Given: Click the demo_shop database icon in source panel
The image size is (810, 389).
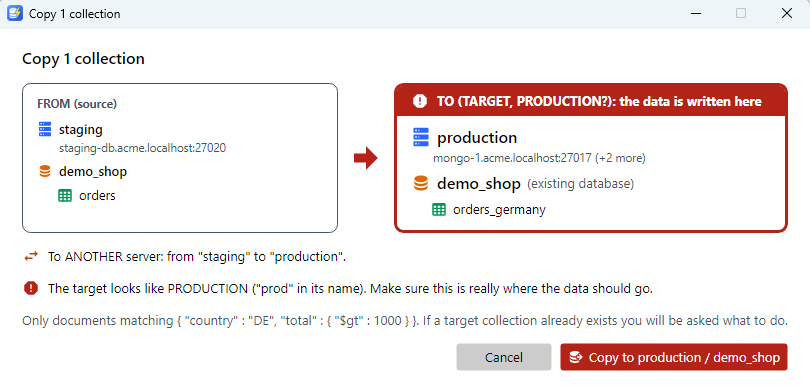Looking at the screenshot, I should click(45, 172).
